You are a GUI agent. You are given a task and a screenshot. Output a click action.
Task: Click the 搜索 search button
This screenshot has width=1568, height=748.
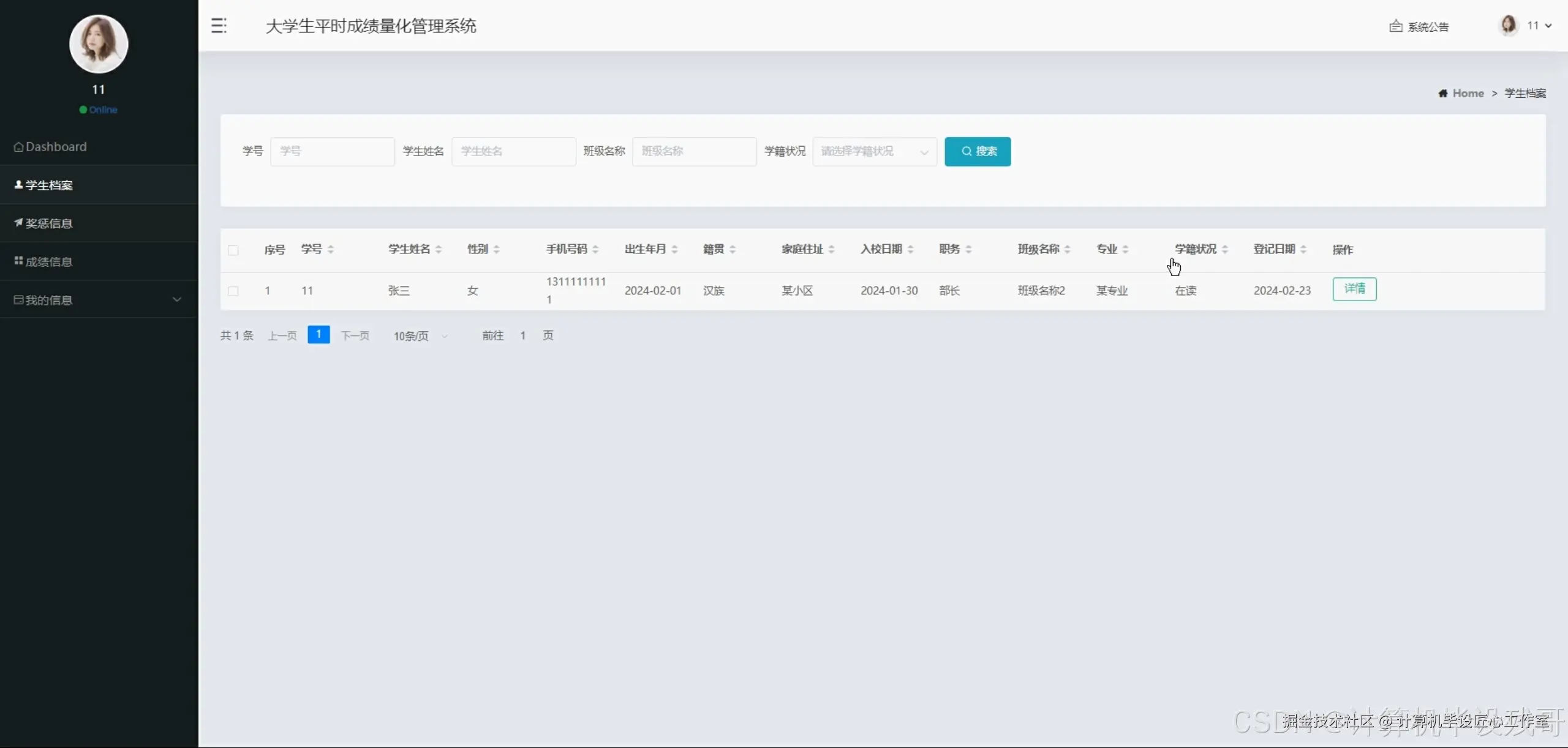pyautogui.click(x=978, y=151)
